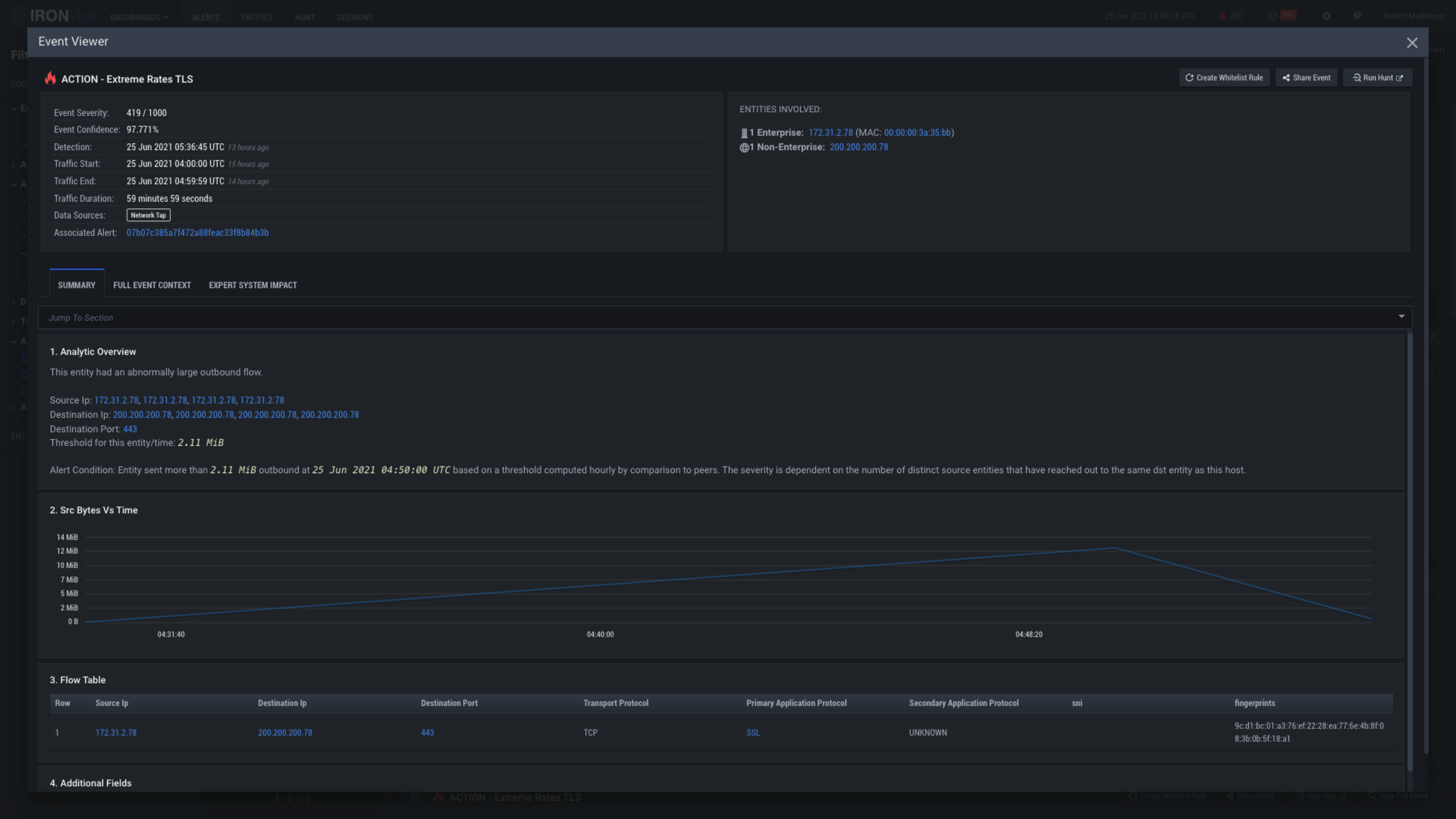1456x819 pixels.
Task: Click the Non-Enterprise globe icon
Action: pos(744,148)
